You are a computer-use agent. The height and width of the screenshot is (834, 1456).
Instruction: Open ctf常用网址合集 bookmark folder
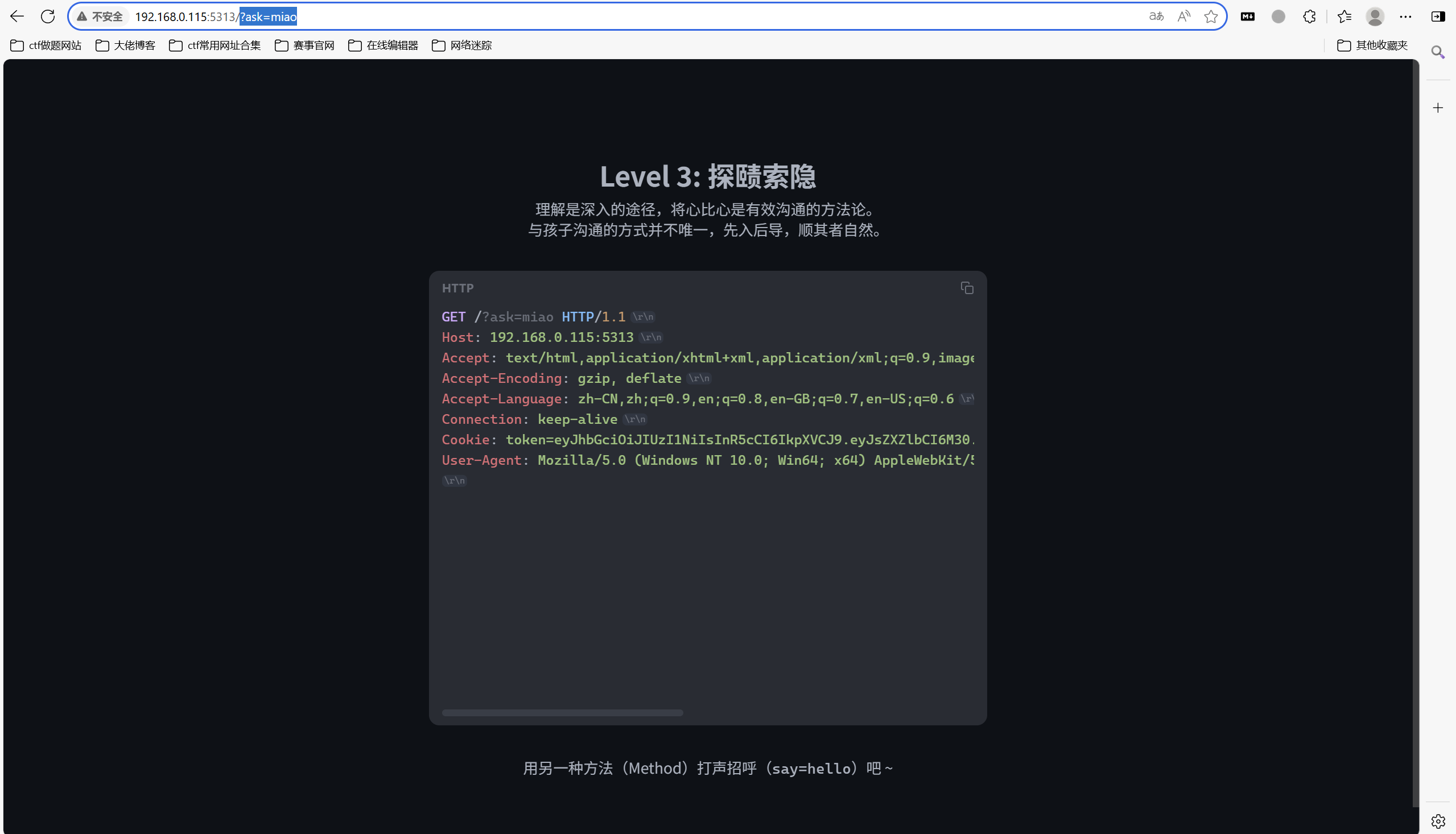(215, 46)
